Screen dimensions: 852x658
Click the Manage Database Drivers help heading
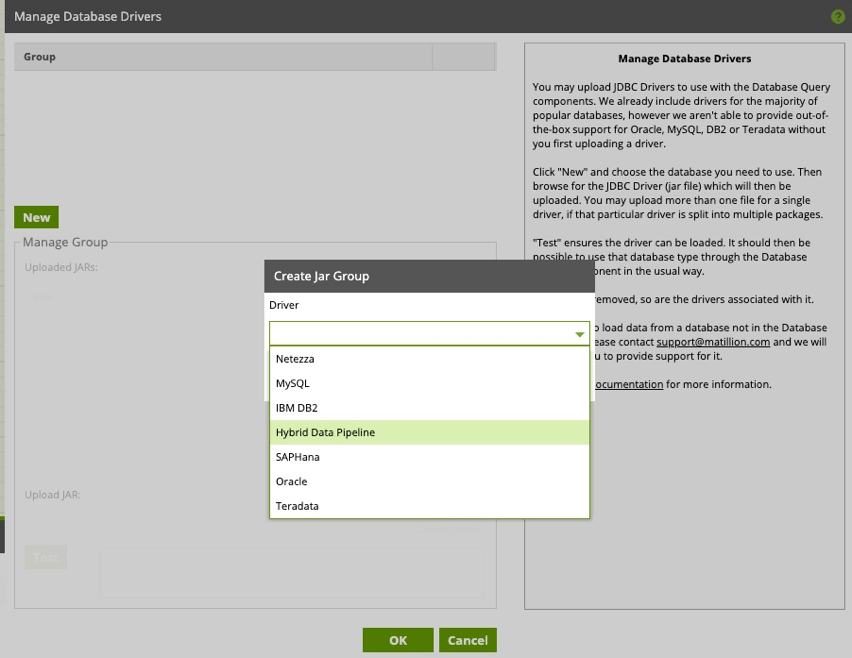pyautogui.click(x=685, y=59)
